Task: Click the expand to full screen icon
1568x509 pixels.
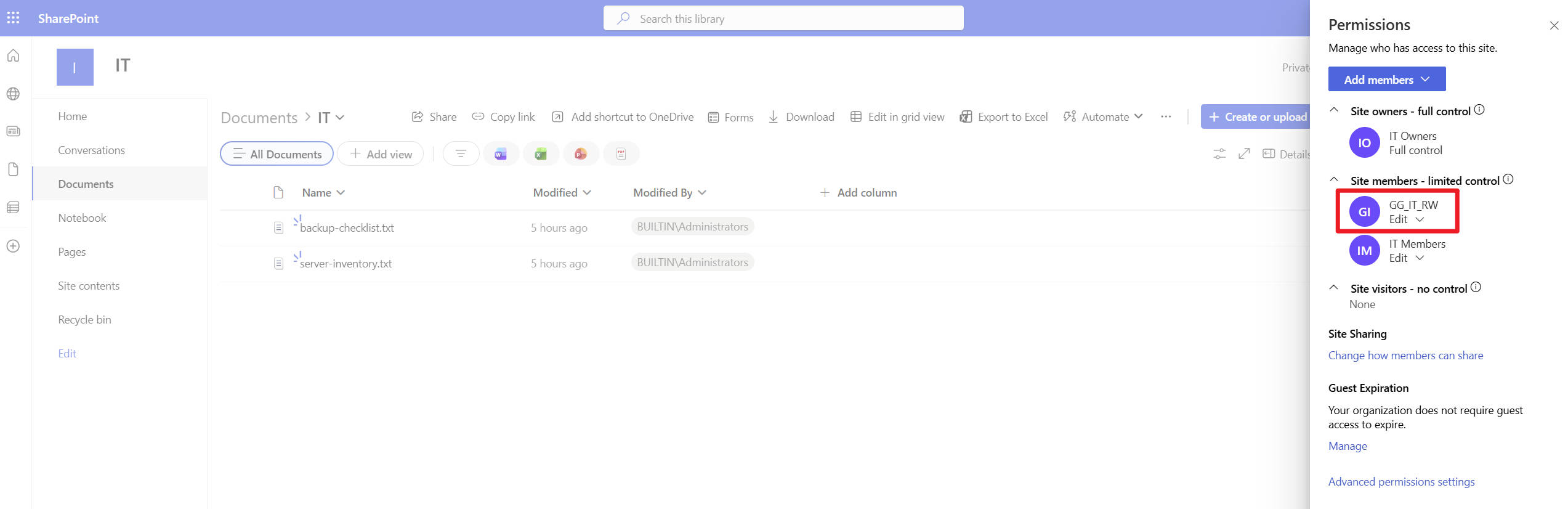Action: coord(1244,154)
